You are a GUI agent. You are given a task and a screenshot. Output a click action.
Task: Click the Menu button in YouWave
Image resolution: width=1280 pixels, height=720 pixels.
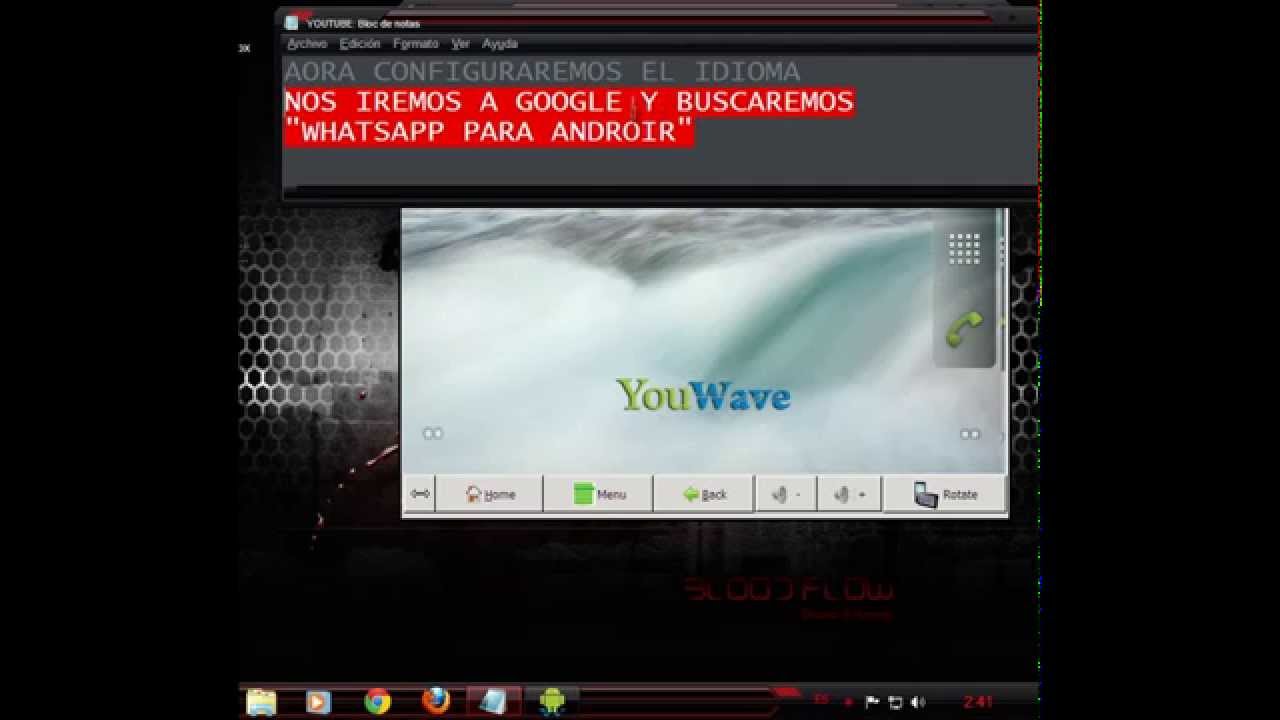coord(599,494)
